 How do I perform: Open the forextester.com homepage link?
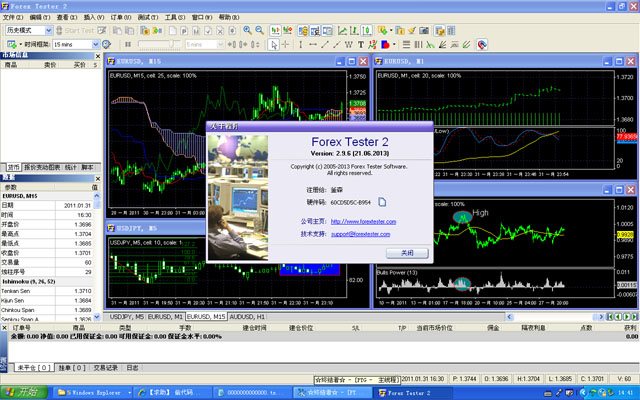pos(363,222)
